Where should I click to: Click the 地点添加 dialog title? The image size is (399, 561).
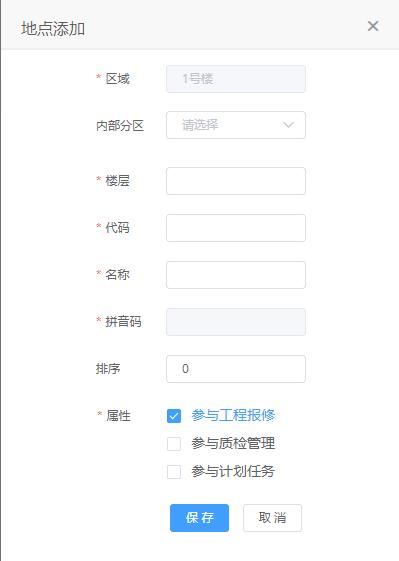pyautogui.click(x=53, y=28)
